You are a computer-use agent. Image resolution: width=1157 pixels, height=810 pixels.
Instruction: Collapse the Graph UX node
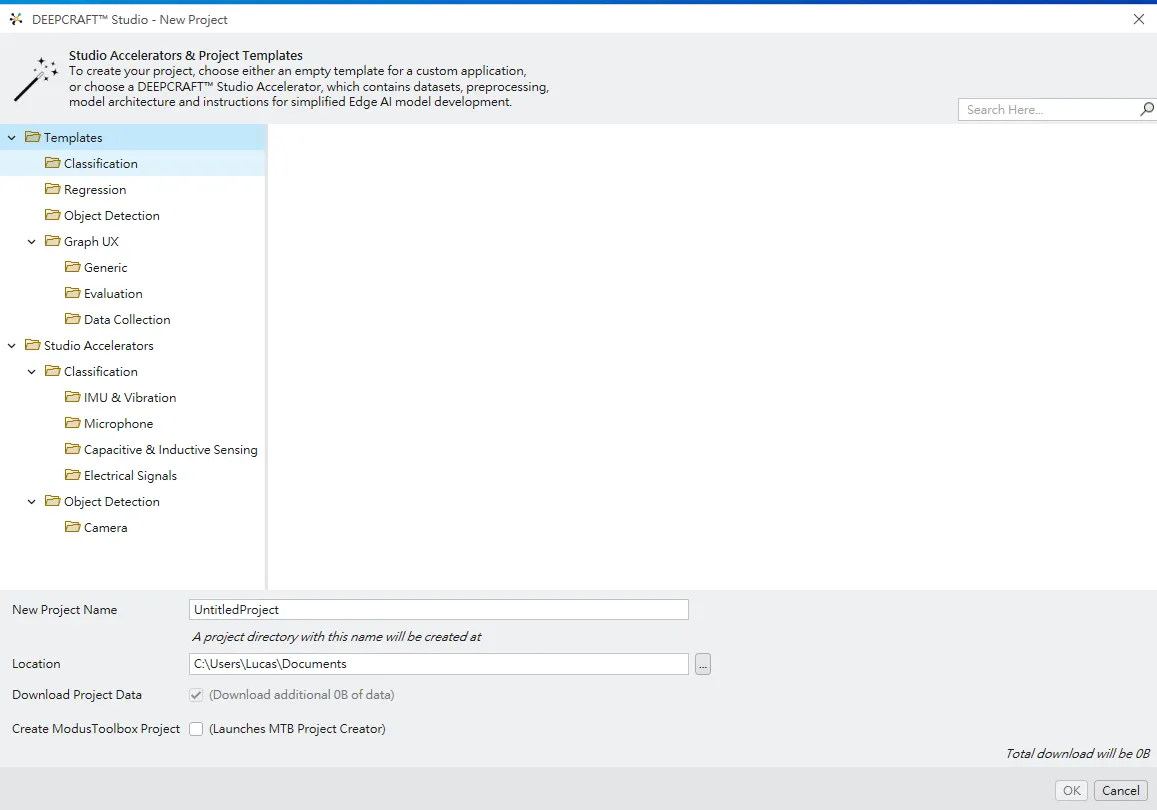(x=32, y=242)
